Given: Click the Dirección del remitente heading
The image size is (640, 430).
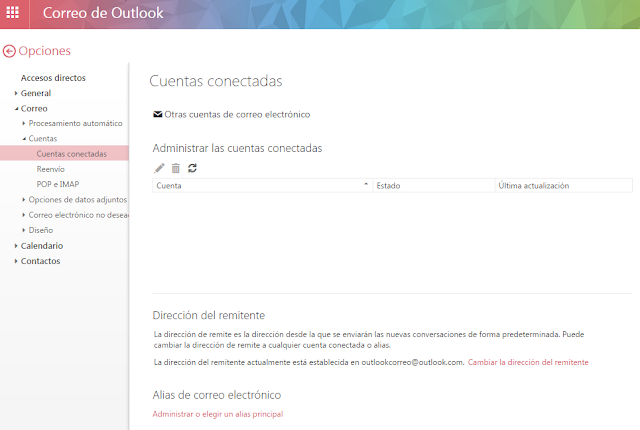Looking at the screenshot, I should (209, 315).
